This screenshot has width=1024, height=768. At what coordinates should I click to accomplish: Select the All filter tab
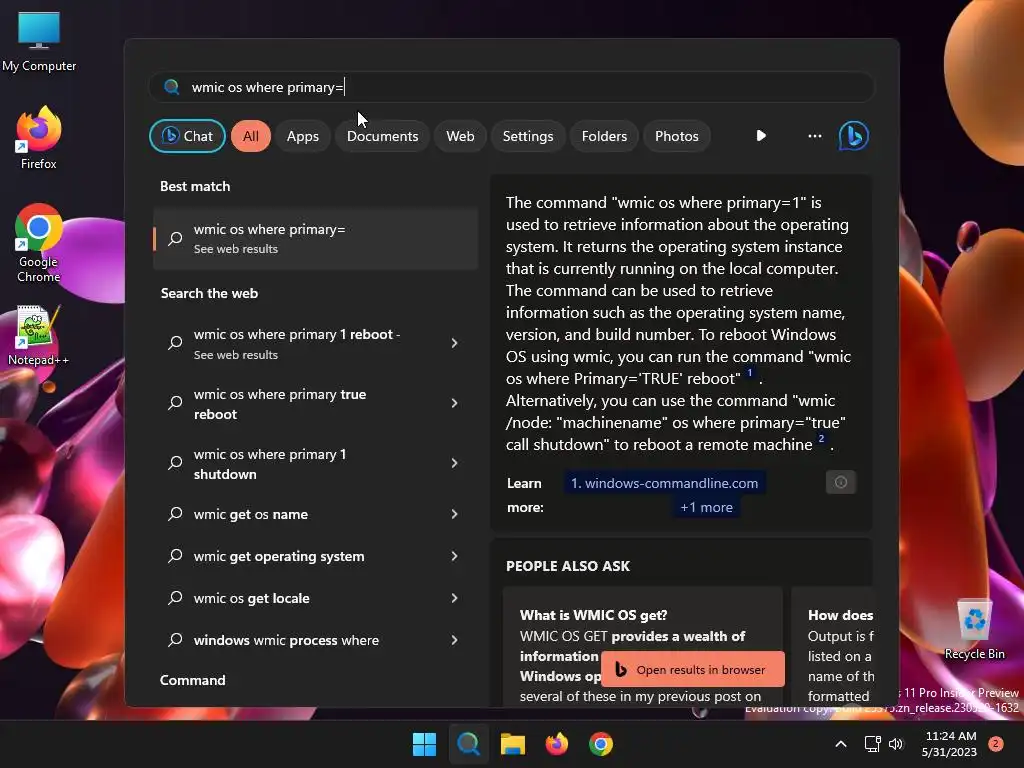click(251, 136)
